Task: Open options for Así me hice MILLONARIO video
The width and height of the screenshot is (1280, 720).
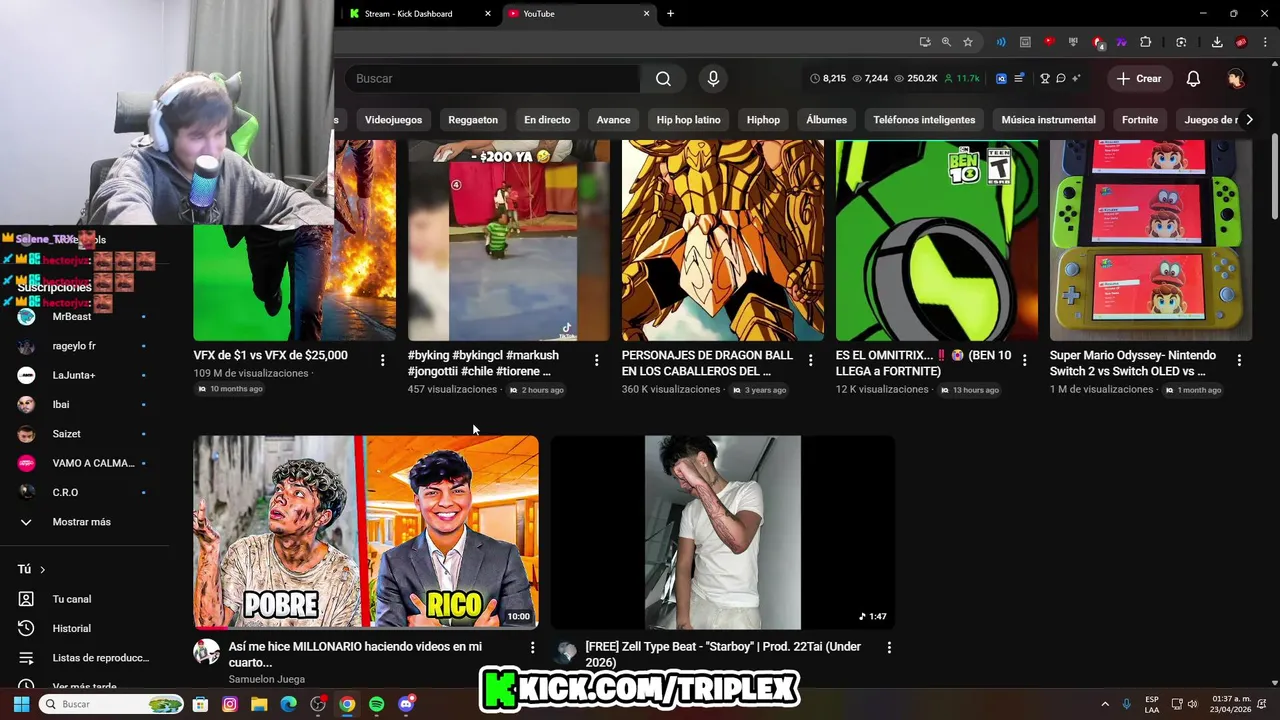Action: [x=532, y=648]
